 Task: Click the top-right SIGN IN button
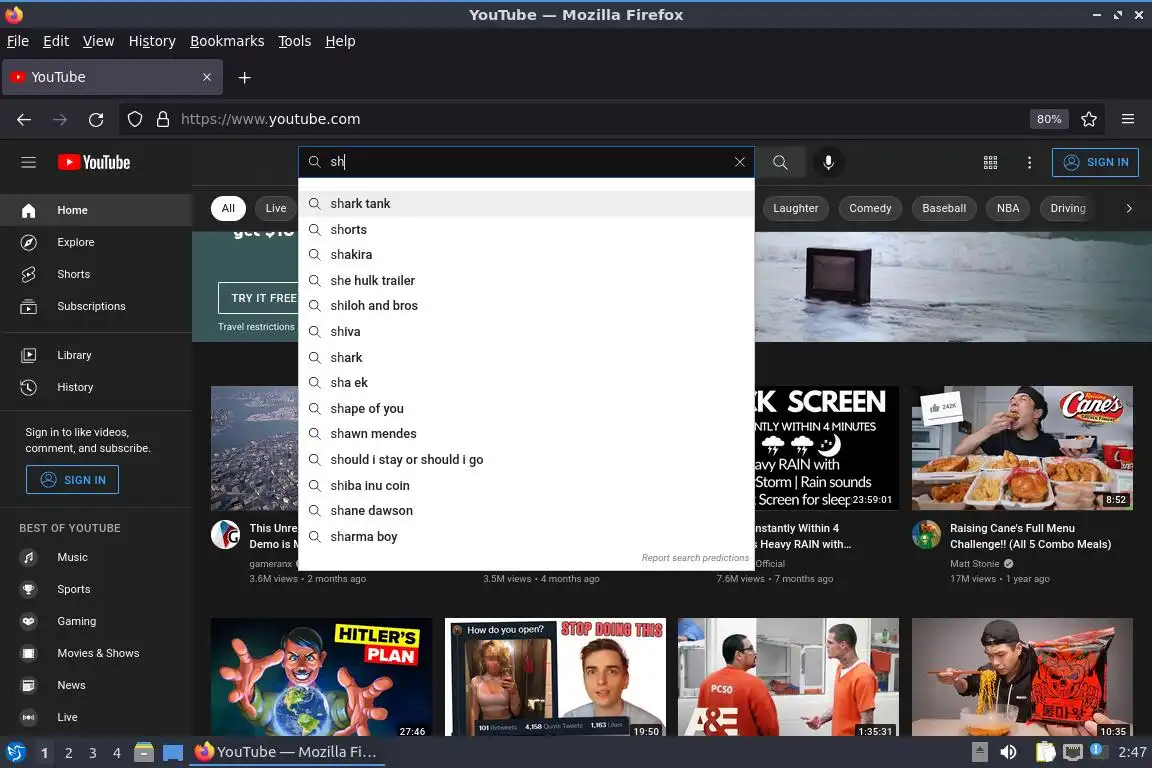point(1095,162)
